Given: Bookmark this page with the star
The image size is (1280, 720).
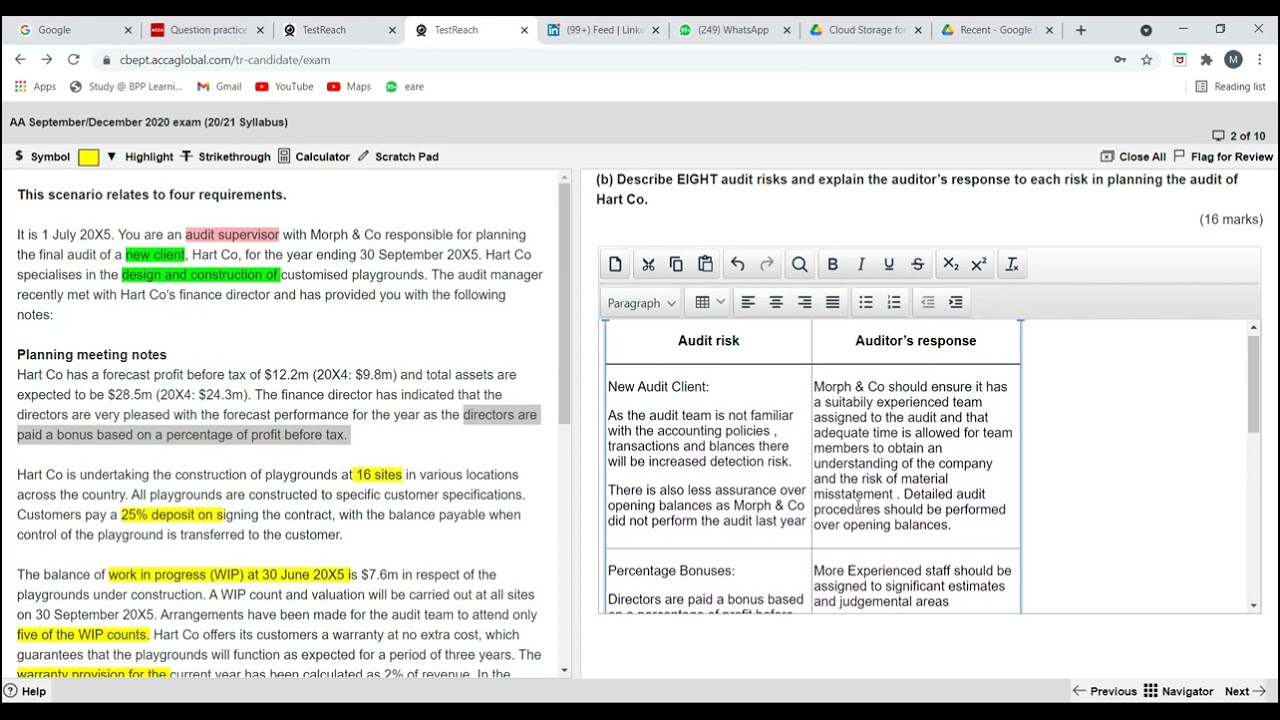Looking at the screenshot, I should [1147, 60].
